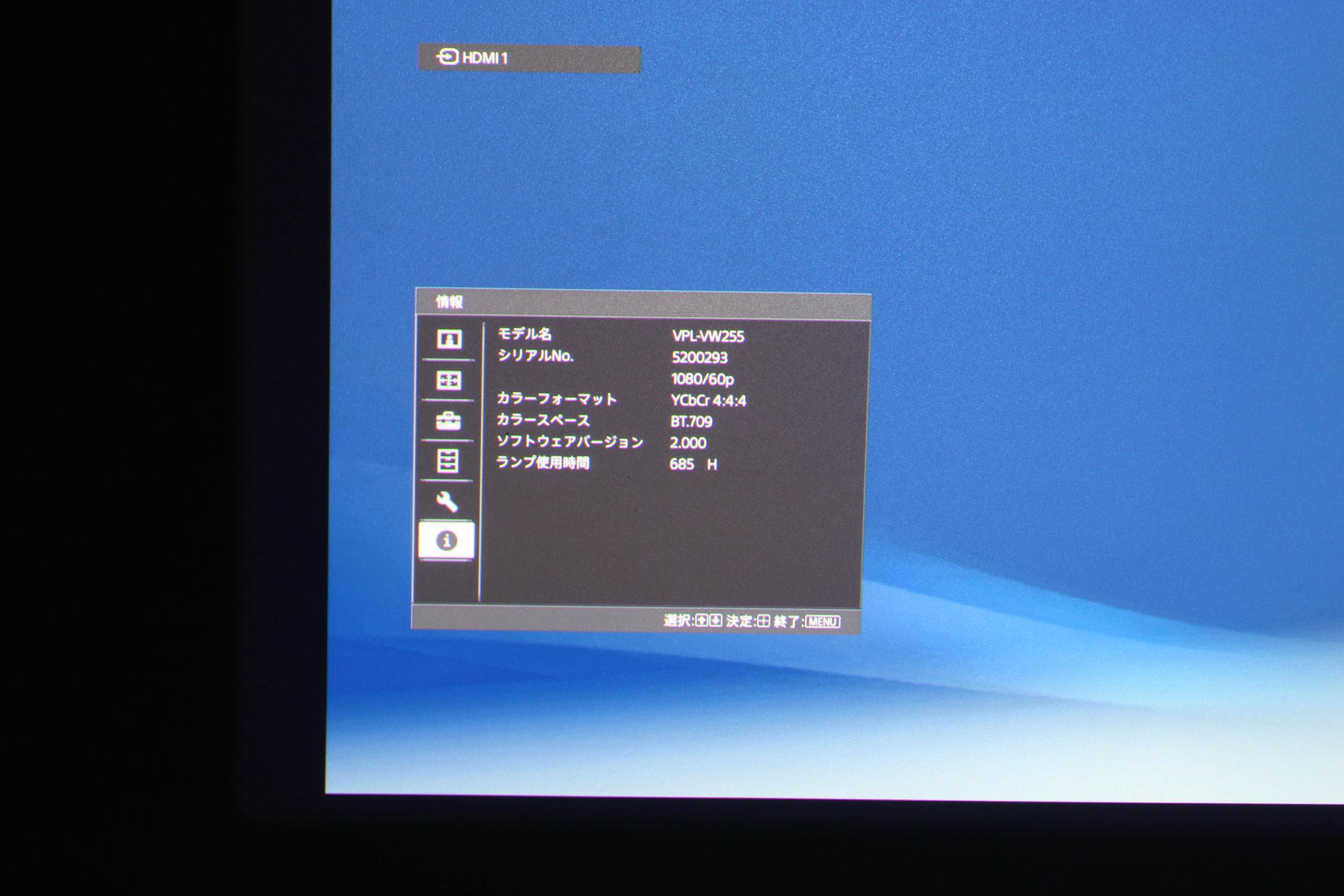
Task: Click the HDMI 1 input icon
Action: (447, 57)
